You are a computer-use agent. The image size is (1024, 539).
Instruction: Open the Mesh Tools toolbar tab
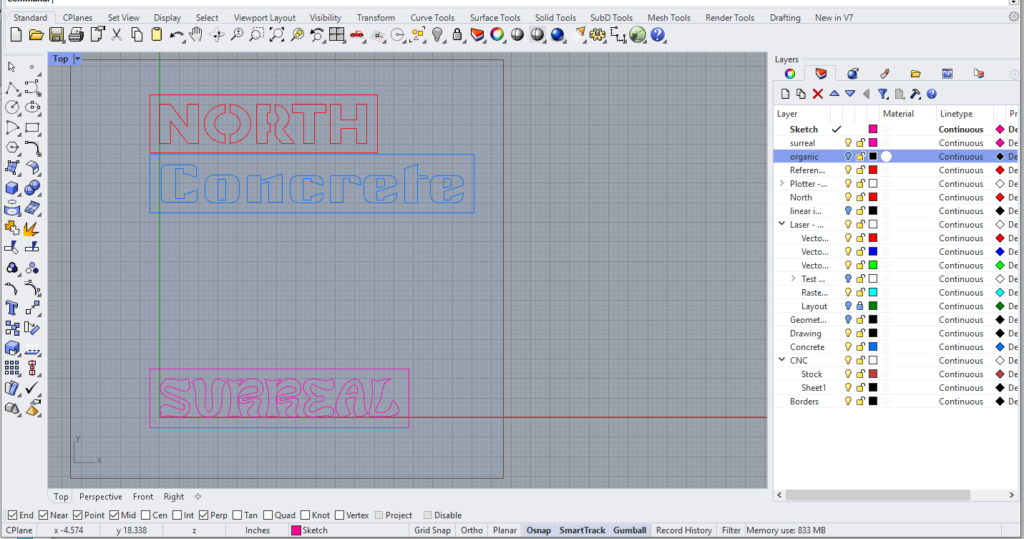[x=669, y=18]
